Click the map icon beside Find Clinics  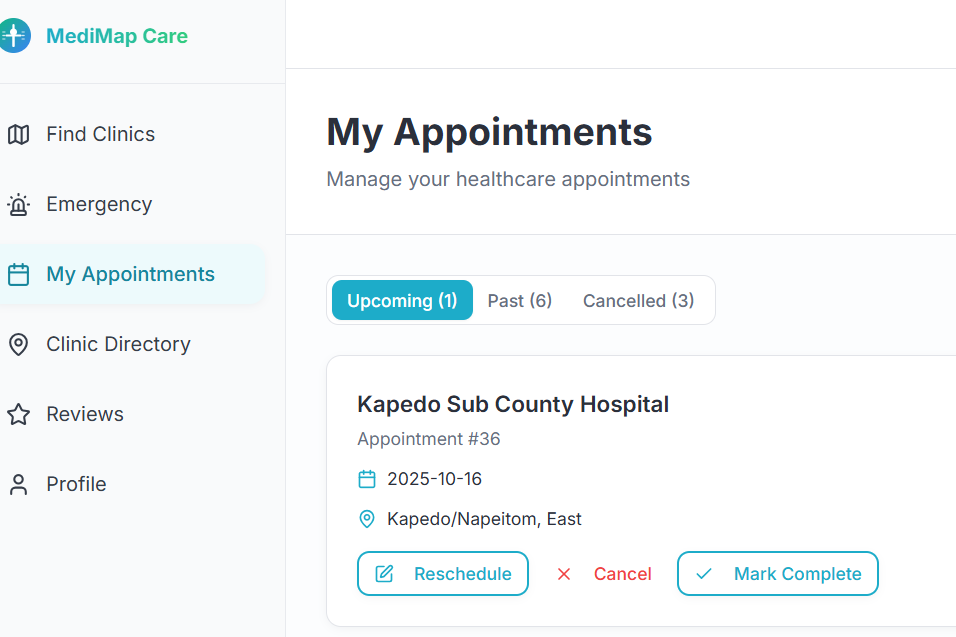coord(18,134)
